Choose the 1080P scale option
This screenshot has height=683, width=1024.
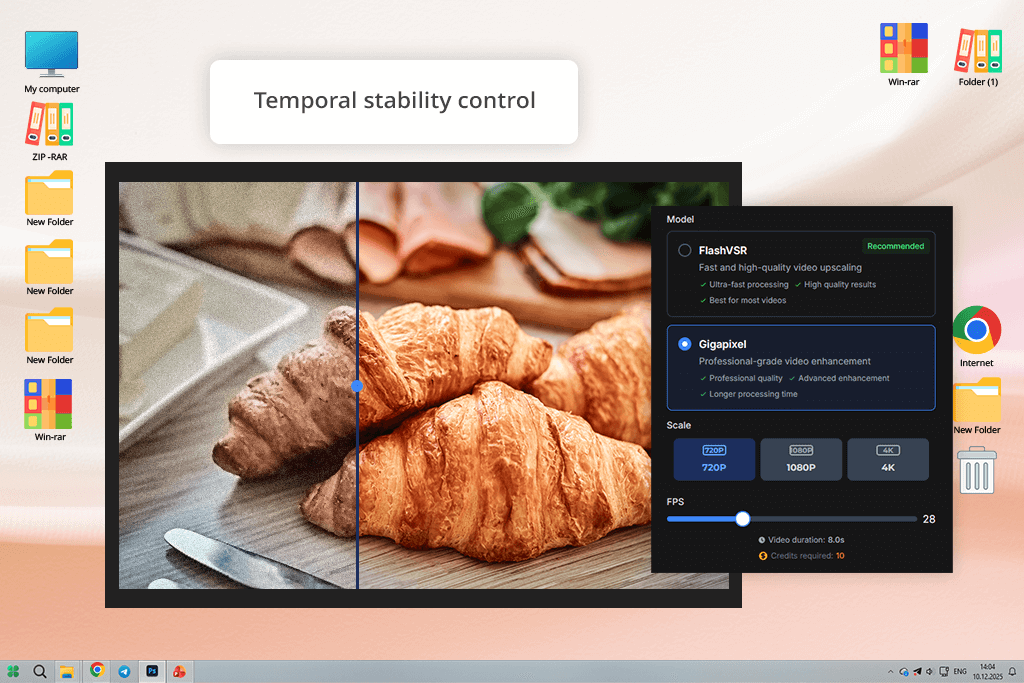tap(801, 459)
